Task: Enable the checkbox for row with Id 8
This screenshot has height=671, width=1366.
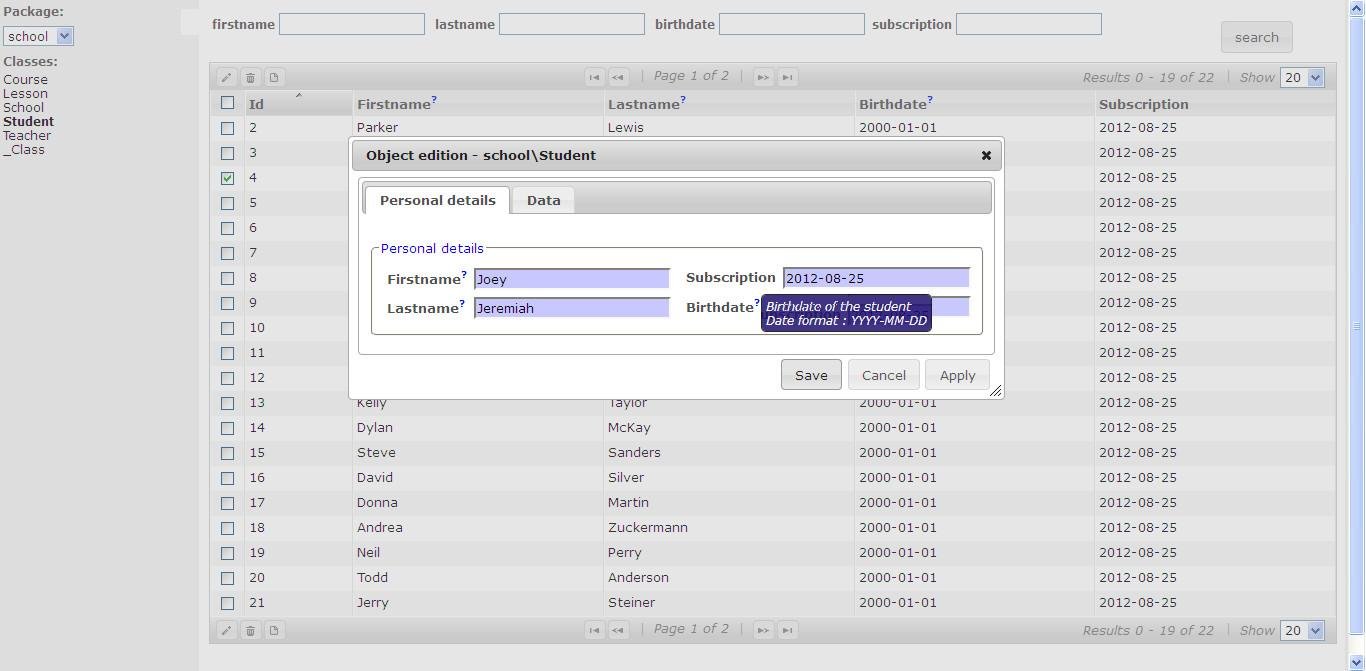Action: pos(228,278)
